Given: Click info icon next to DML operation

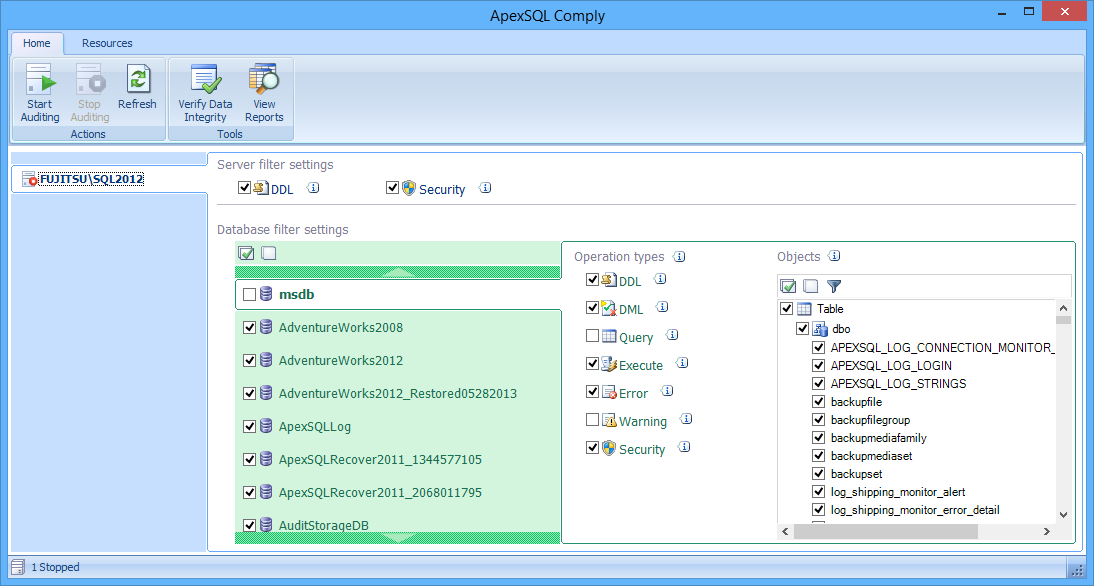Looking at the screenshot, I should point(663,307).
